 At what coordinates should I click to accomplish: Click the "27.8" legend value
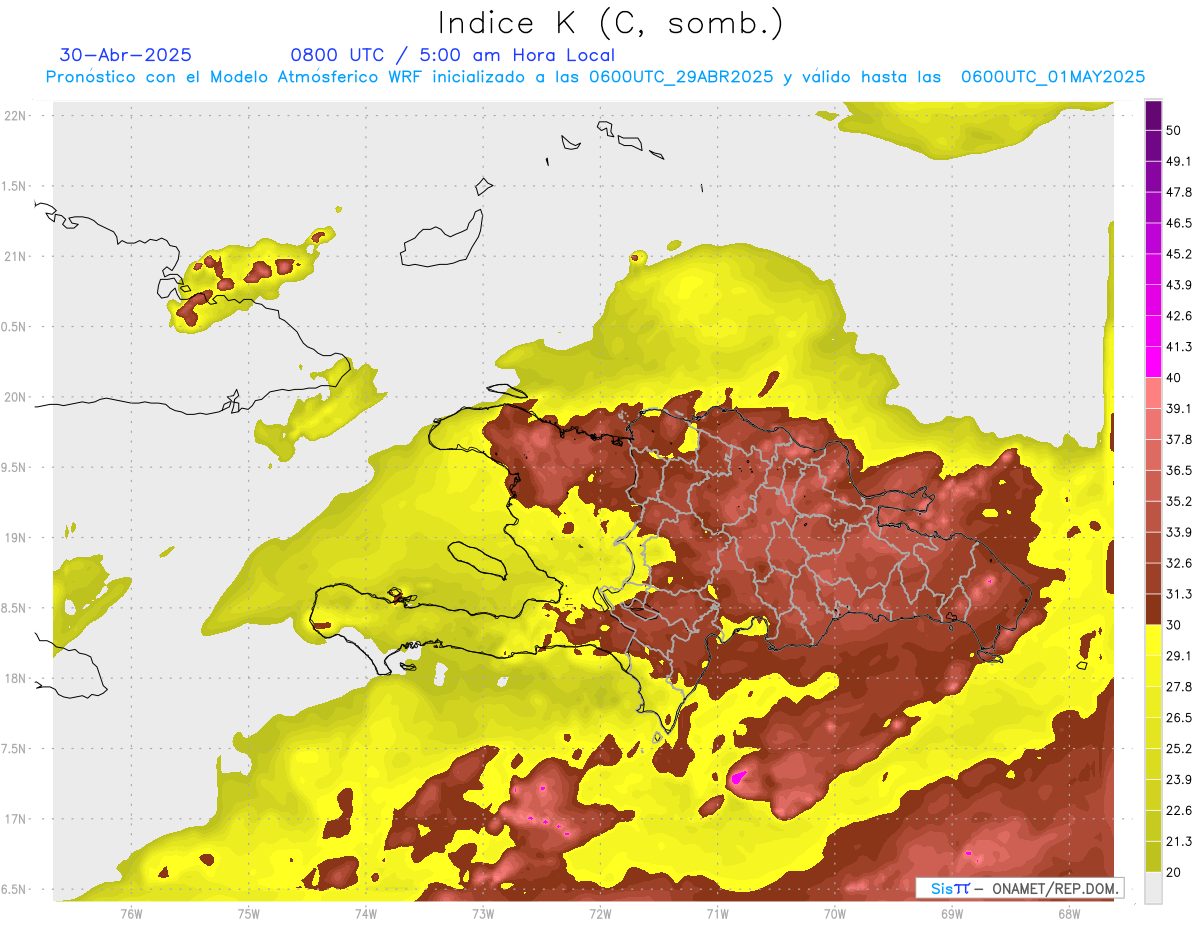tap(1178, 687)
